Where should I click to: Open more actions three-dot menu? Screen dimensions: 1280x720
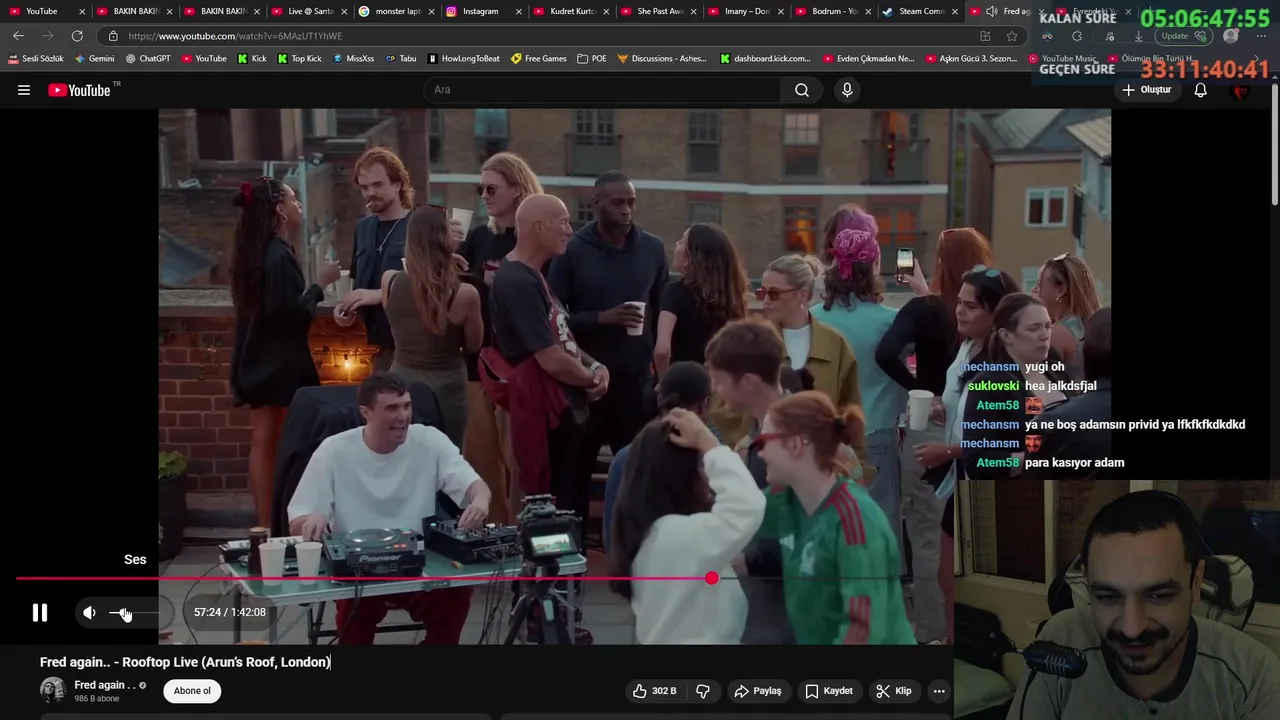[938, 691]
